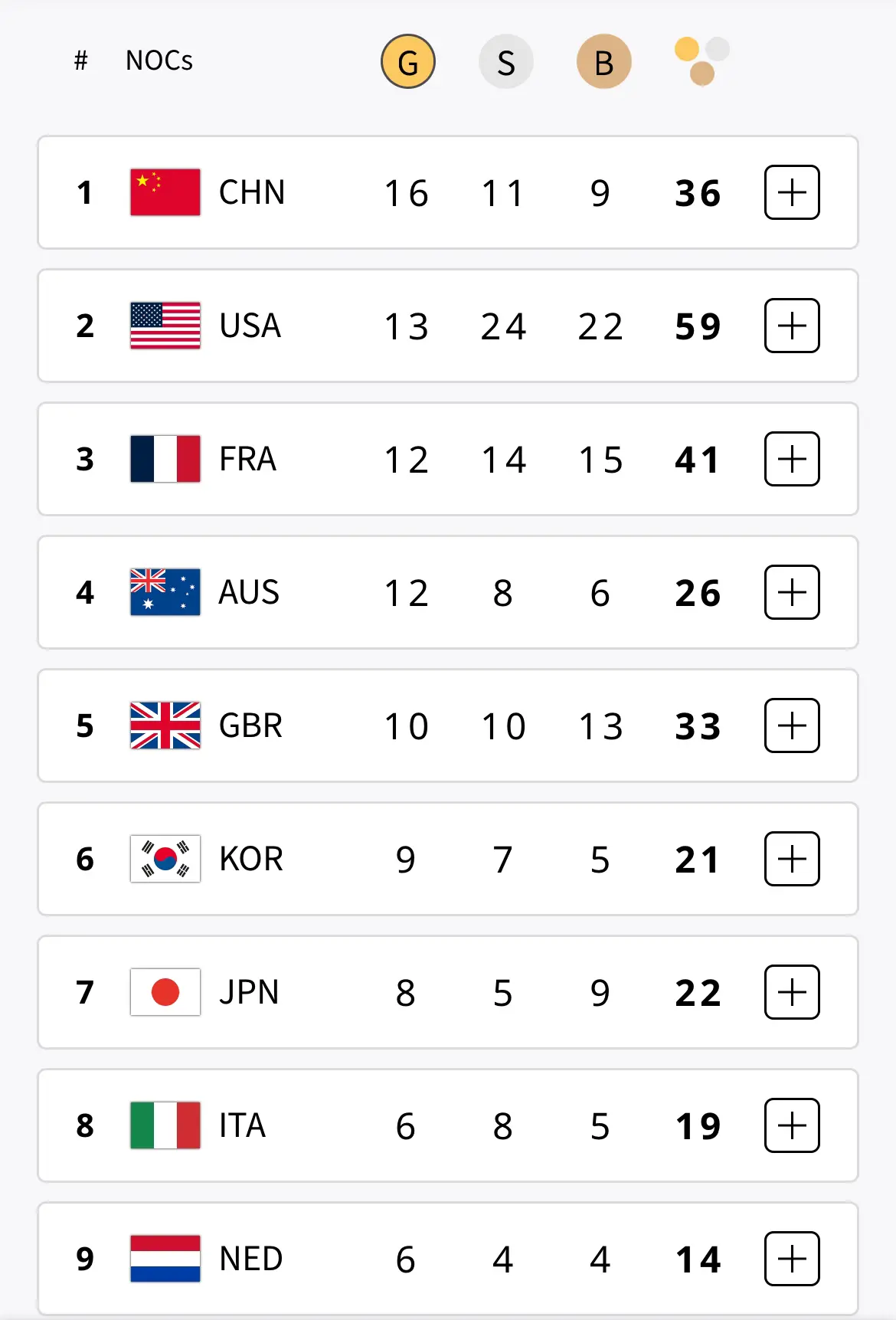Show KOR details via plus button

click(x=792, y=859)
